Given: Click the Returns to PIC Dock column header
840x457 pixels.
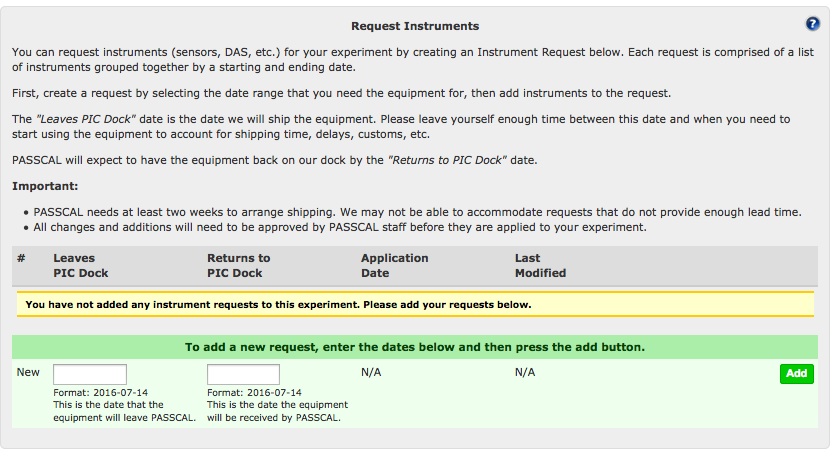Looking at the screenshot, I should (238, 265).
